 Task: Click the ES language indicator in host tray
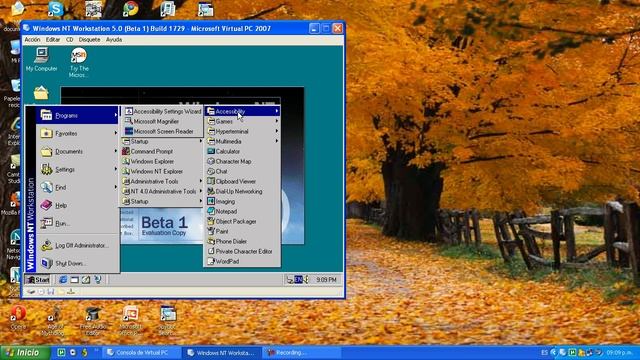pos(544,352)
